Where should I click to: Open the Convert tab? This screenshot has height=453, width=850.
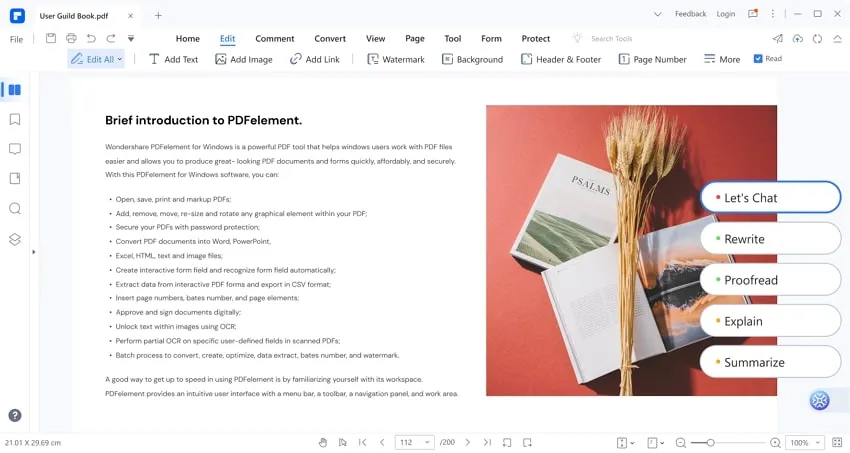(330, 38)
